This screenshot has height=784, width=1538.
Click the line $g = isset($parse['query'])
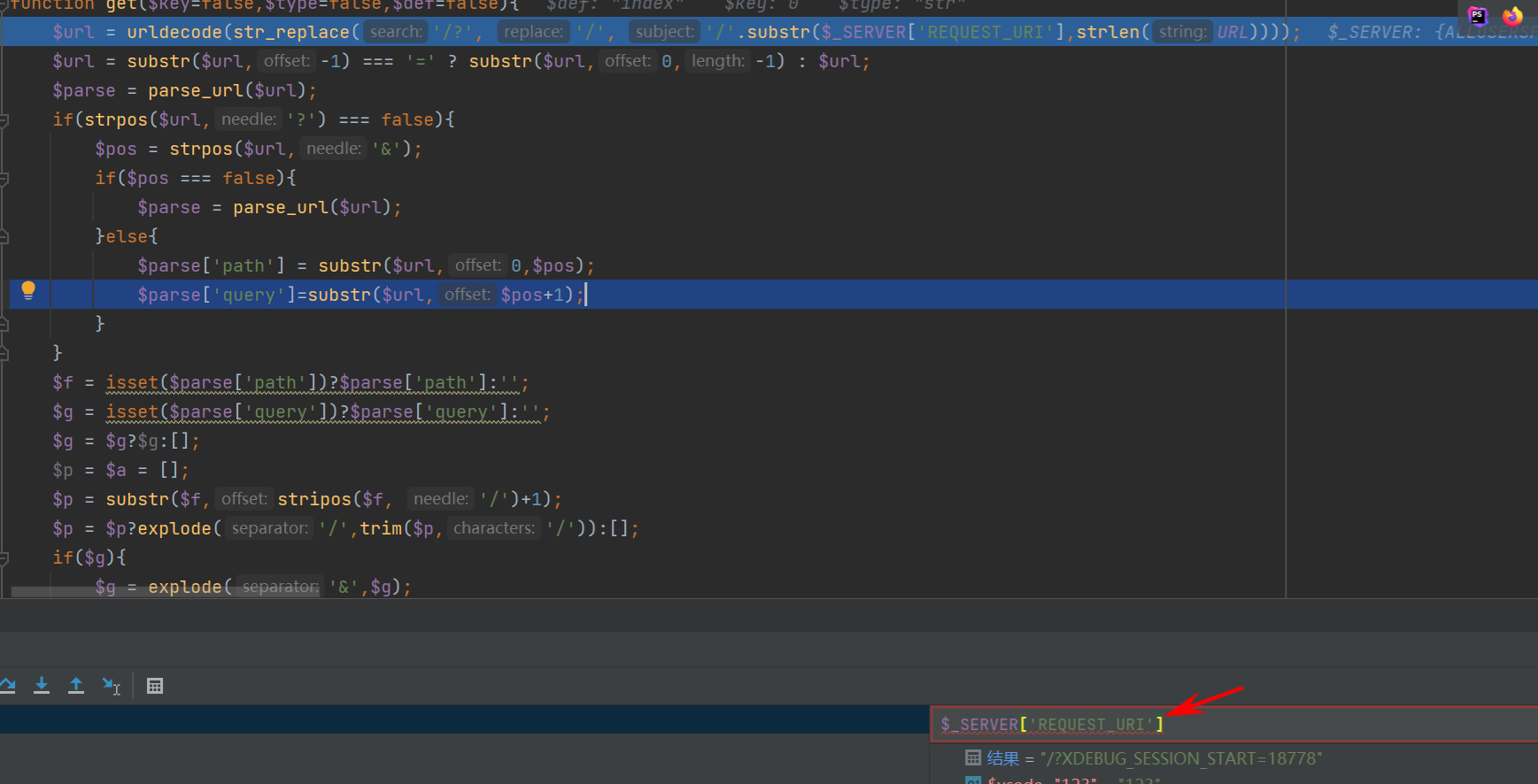pyautogui.click(x=301, y=411)
